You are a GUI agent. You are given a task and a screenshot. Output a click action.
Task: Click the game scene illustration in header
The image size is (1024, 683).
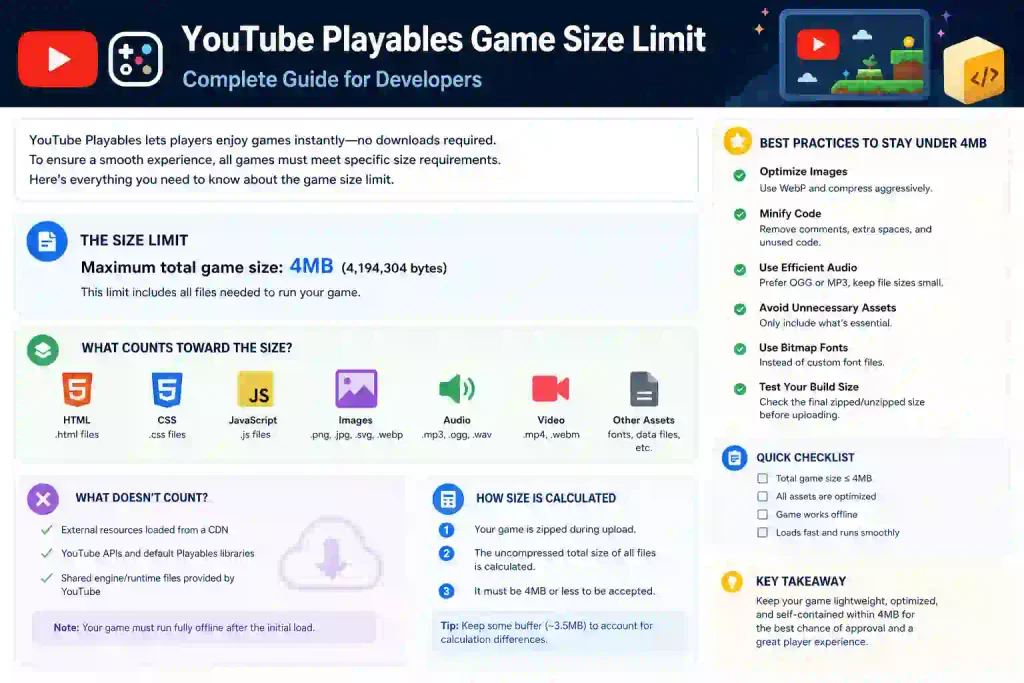854,55
